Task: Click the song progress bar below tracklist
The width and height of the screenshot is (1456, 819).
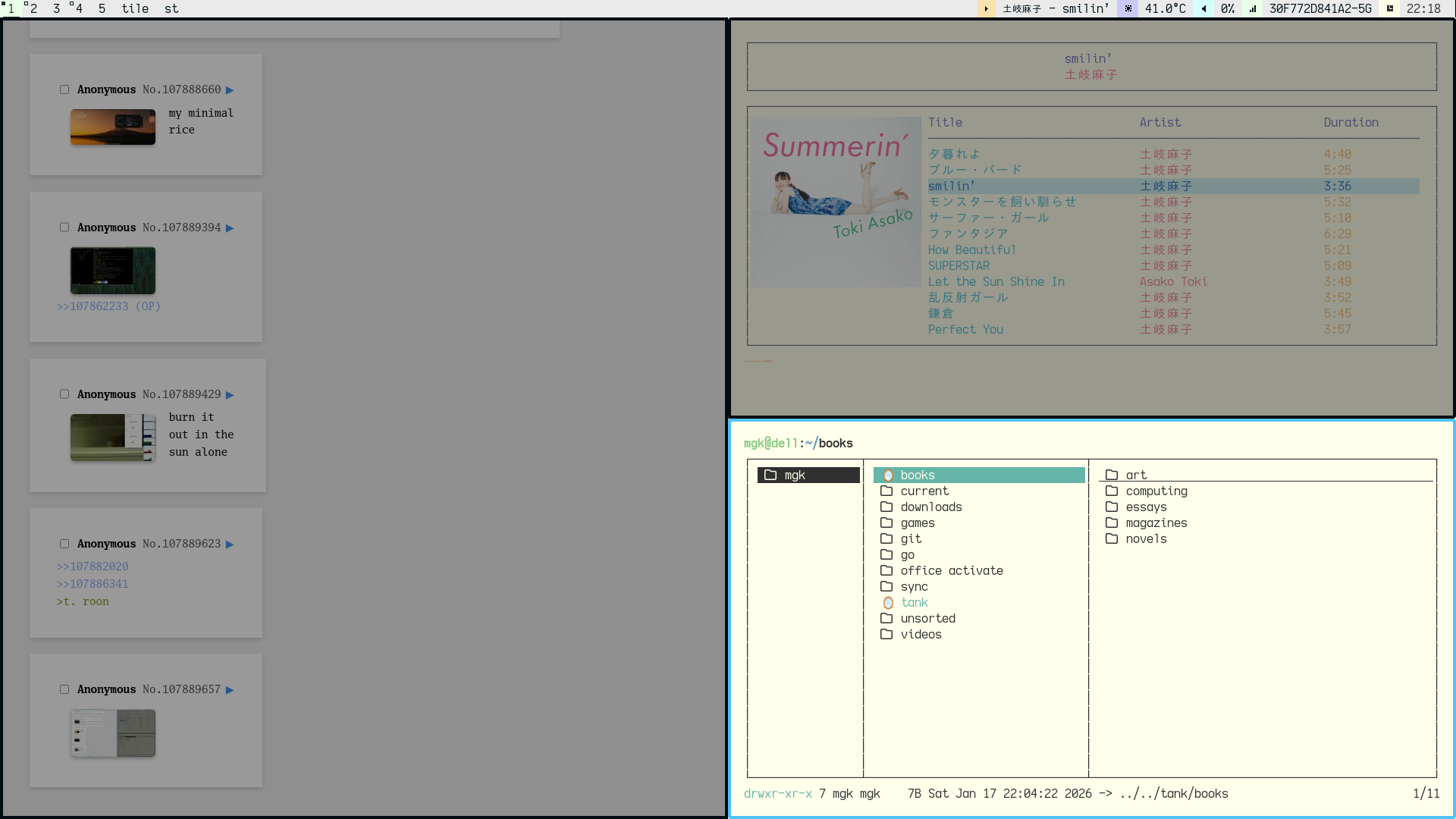Action: (x=758, y=361)
